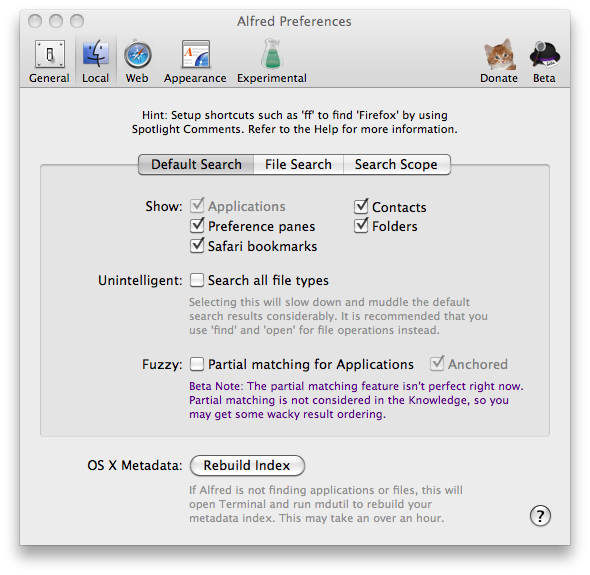
Task: Click the dimmed Applications checkbox
Action: pos(197,205)
